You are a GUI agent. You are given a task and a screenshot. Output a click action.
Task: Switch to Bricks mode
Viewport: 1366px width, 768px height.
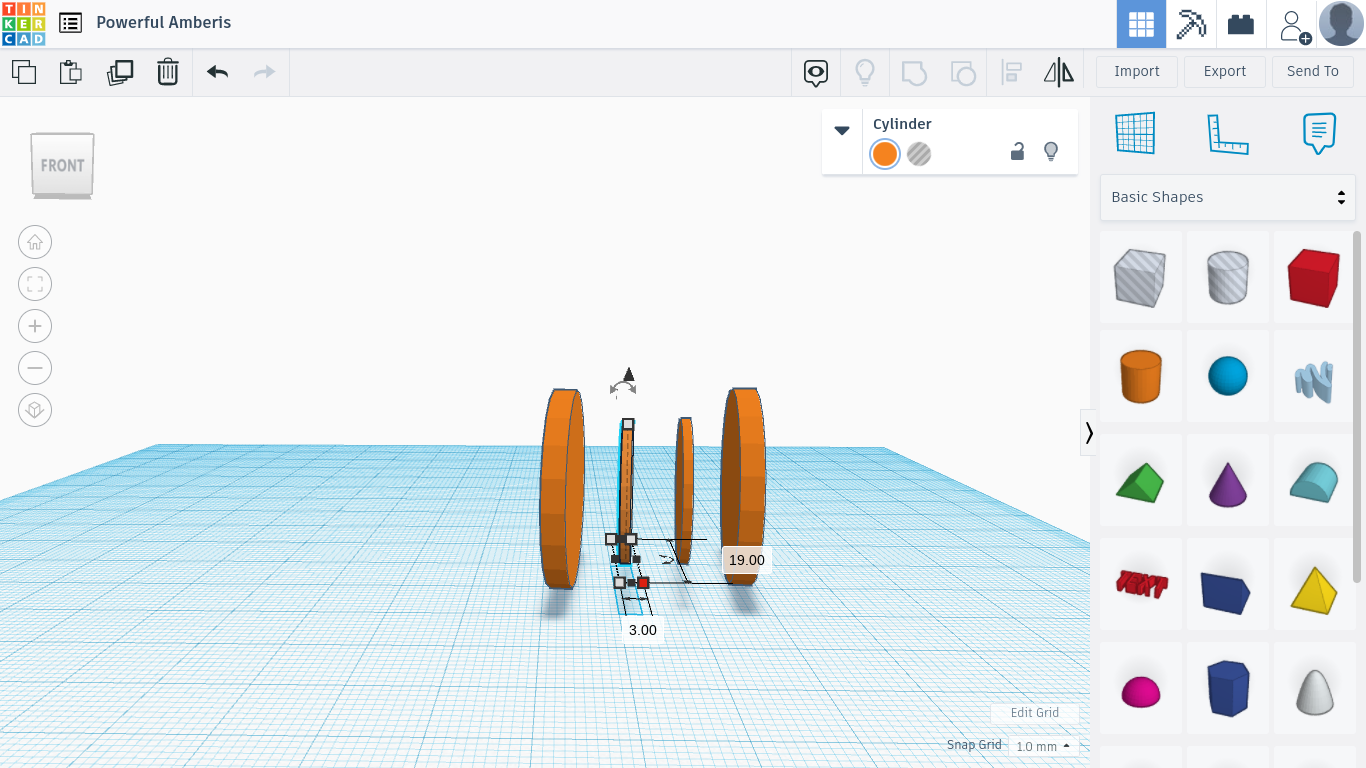pos(1241,24)
